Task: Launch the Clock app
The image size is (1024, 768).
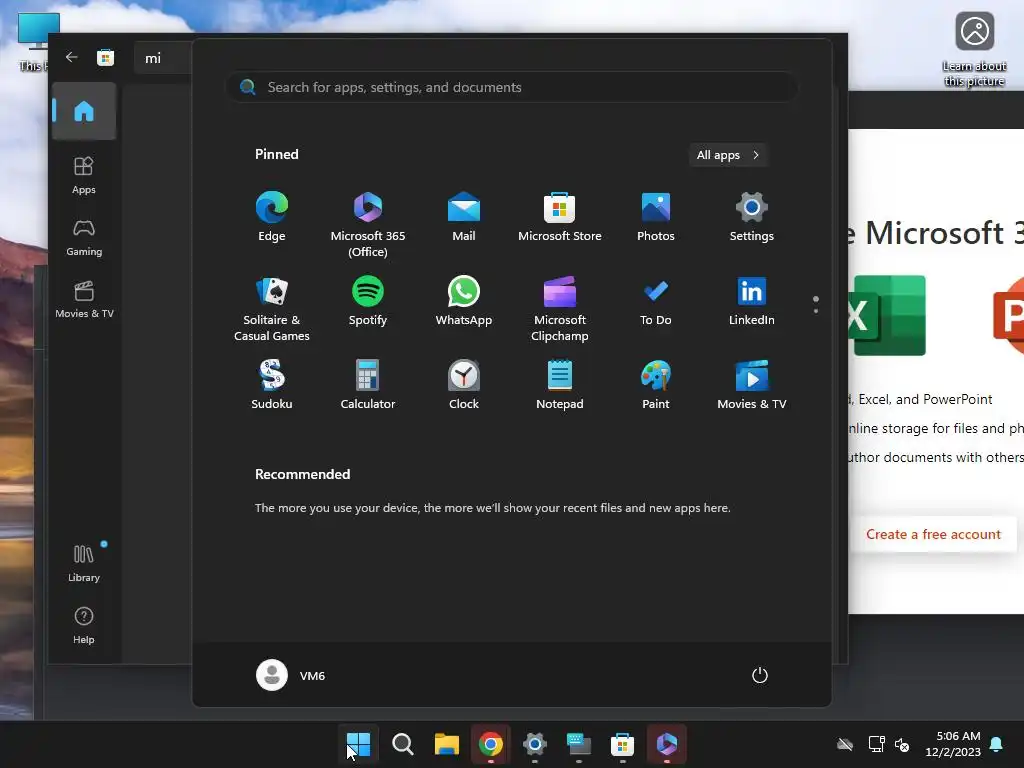Action: click(x=464, y=385)
